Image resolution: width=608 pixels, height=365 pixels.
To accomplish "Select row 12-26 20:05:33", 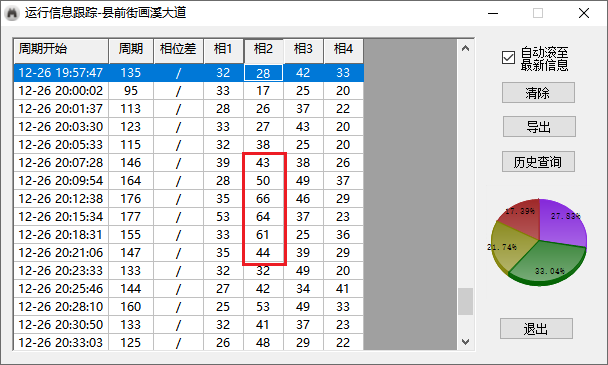I will pyautogui.click(x=188, y=145).
